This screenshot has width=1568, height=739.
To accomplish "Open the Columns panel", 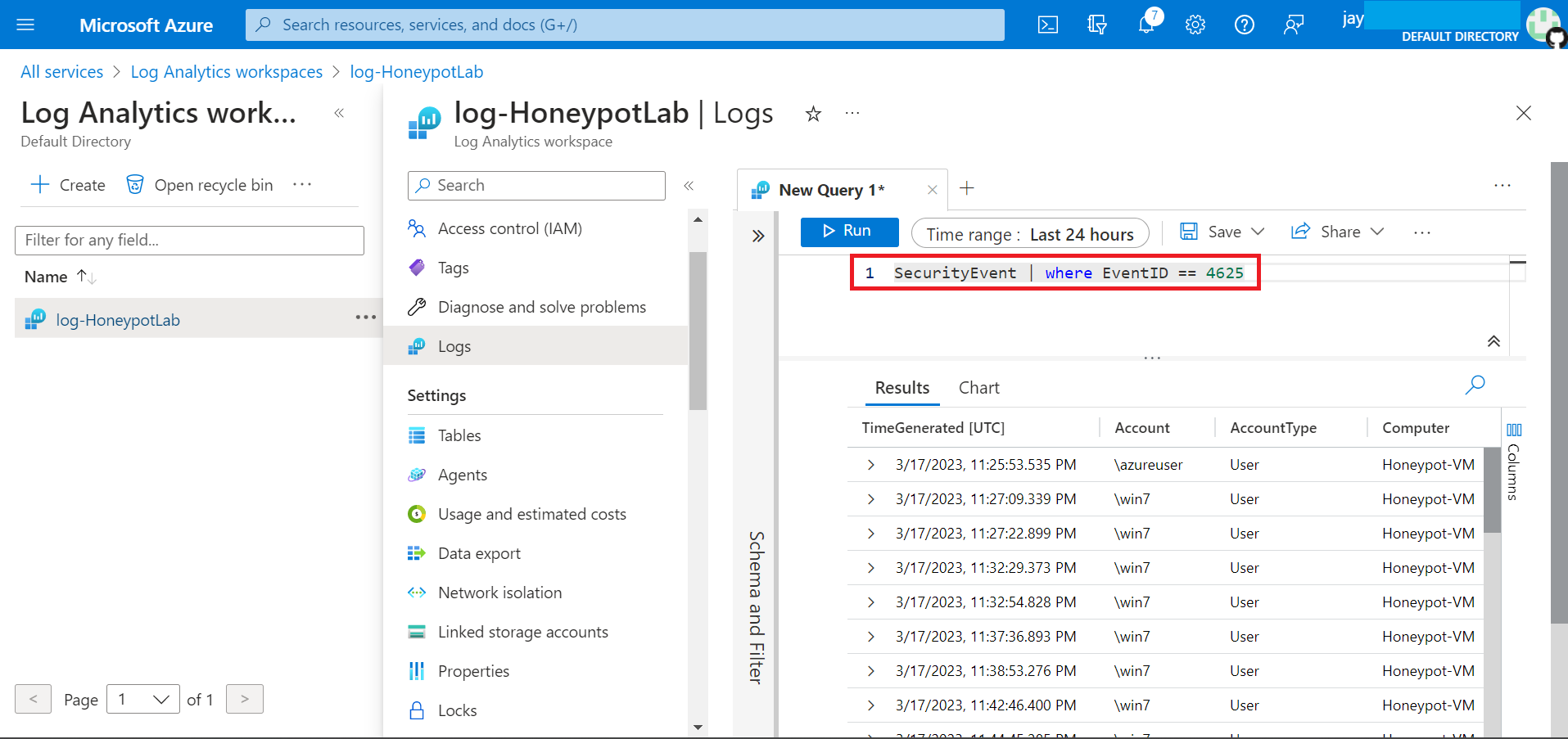I will 1514,461.
